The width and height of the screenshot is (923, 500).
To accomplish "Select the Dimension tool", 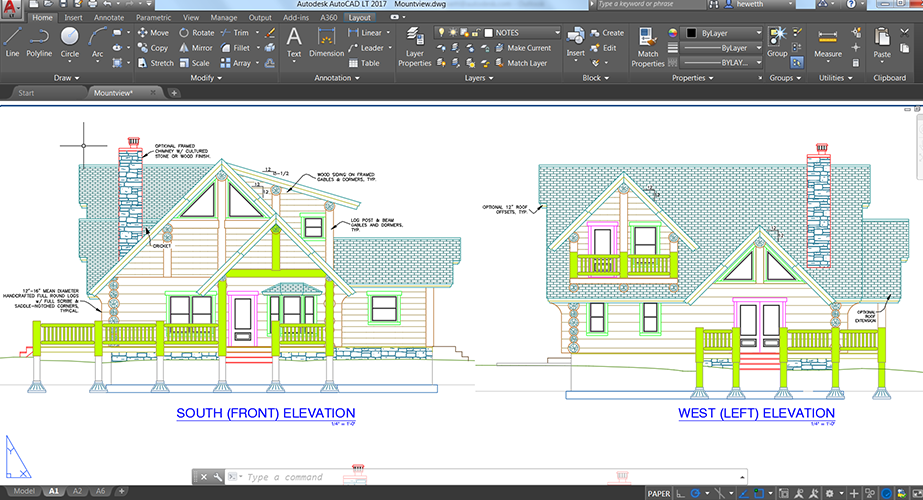I will coord(326,42).
